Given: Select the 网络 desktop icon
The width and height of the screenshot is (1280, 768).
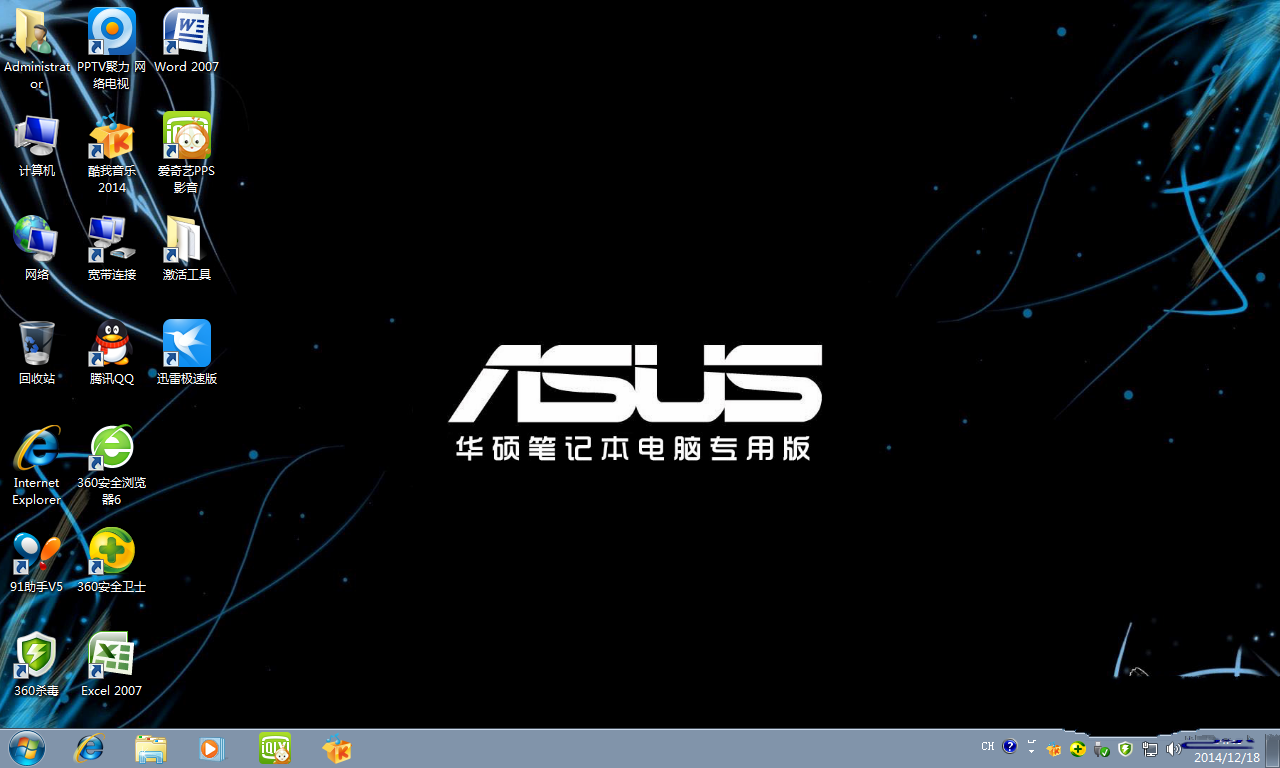Looking at the screenshot, I should click(37, 249).
